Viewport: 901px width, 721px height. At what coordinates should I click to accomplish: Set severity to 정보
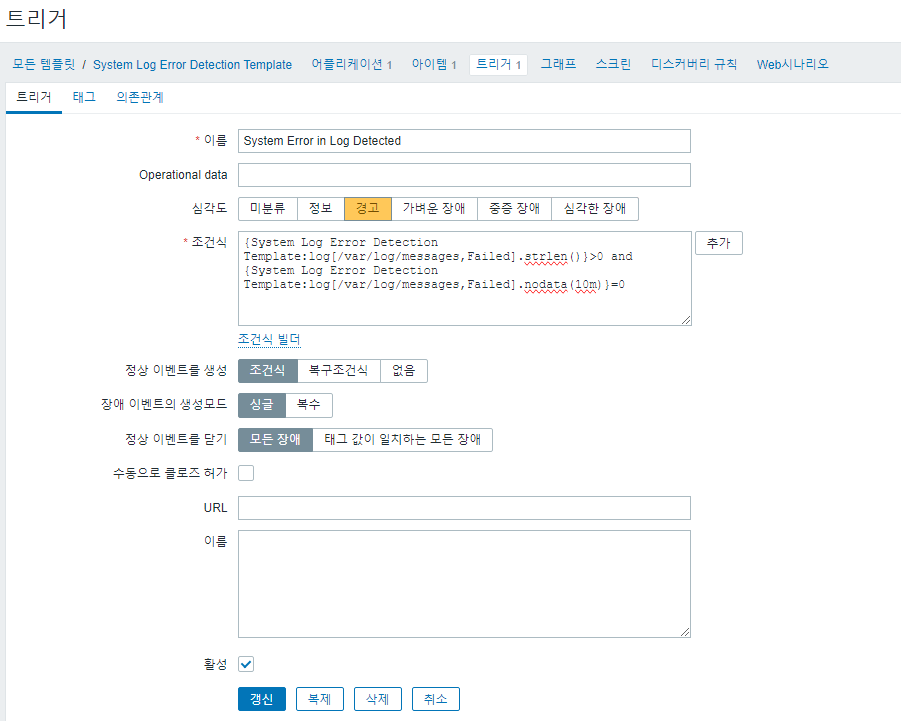pos(321,209)
